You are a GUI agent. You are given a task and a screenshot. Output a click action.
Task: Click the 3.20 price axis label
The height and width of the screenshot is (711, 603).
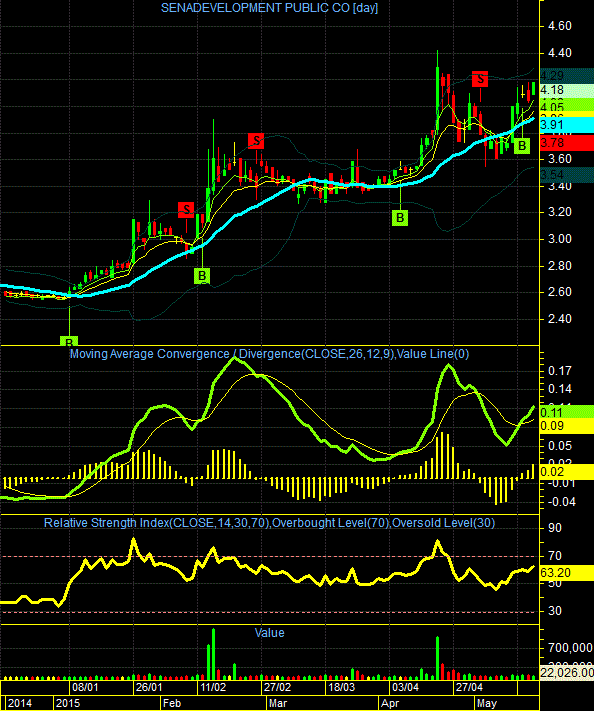(x=559, y=212)
